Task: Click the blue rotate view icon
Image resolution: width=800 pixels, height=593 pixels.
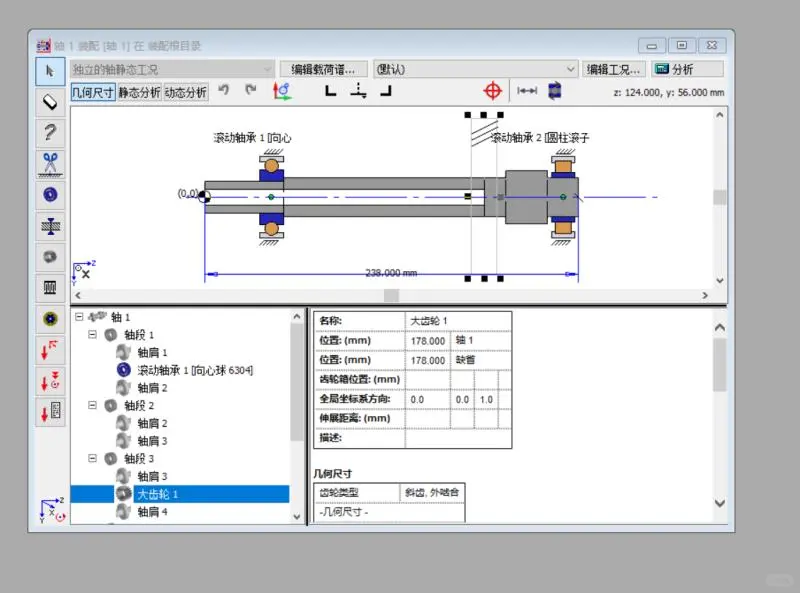Action: click(x=555, y=91)
